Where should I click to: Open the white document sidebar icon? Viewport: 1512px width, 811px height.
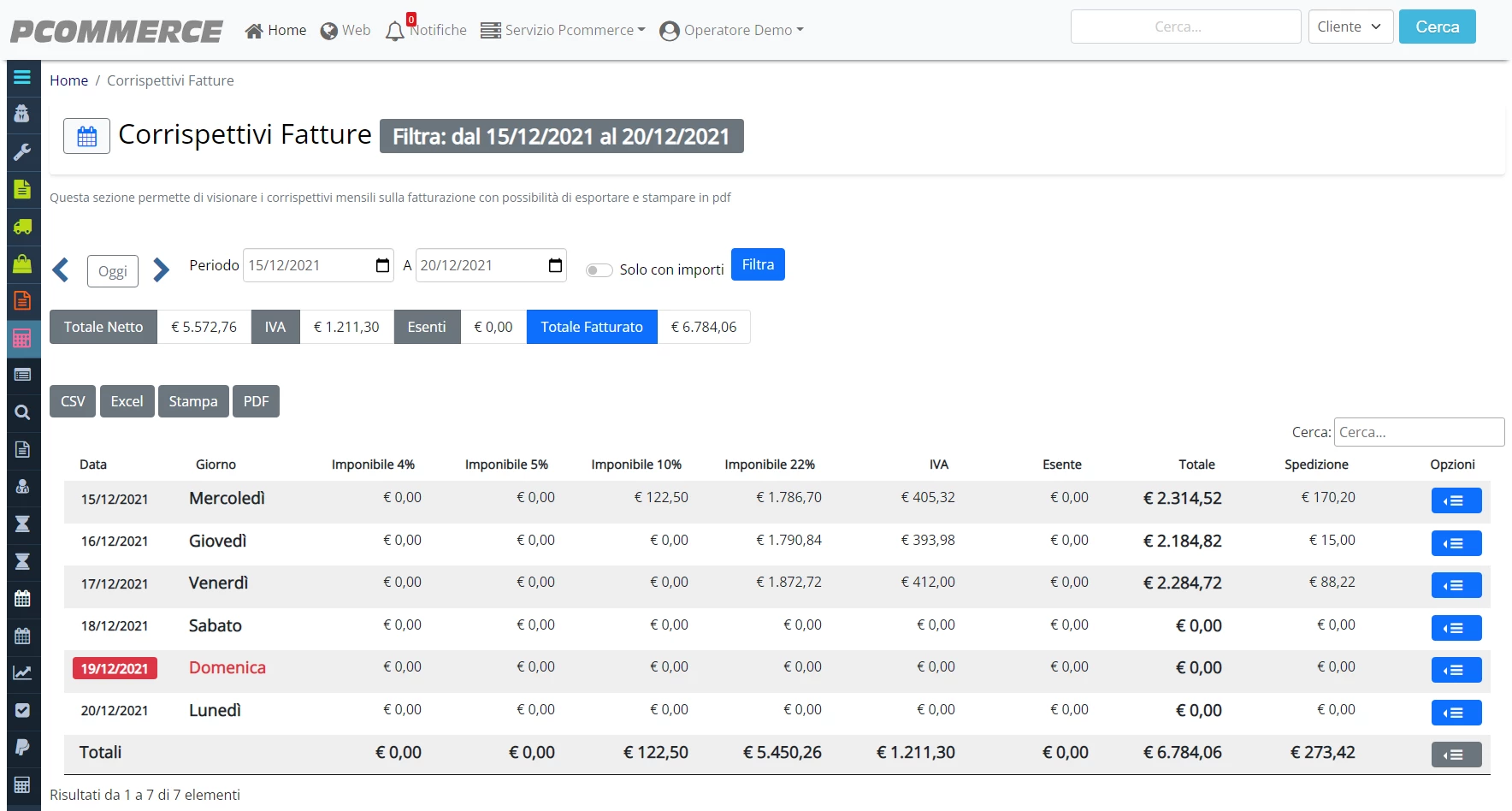(22, 449)
